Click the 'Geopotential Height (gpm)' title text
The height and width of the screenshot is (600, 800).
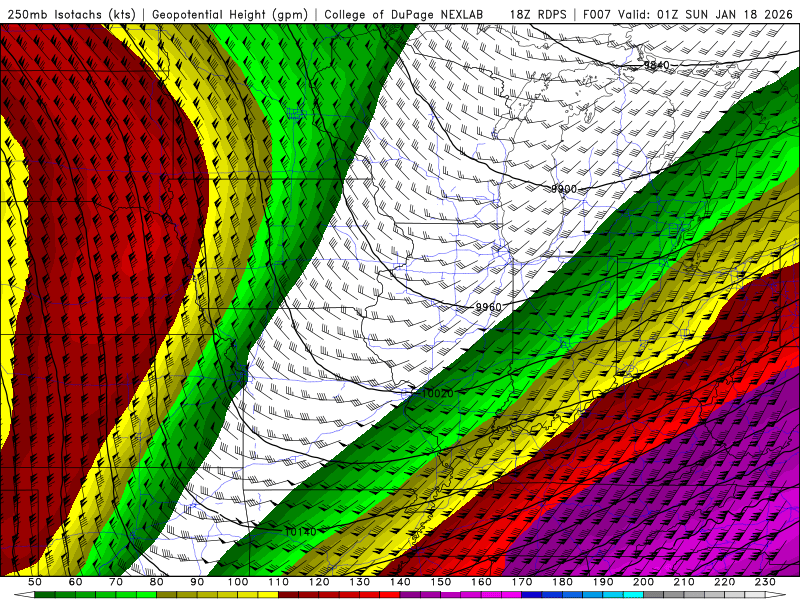tap(230, 14)
